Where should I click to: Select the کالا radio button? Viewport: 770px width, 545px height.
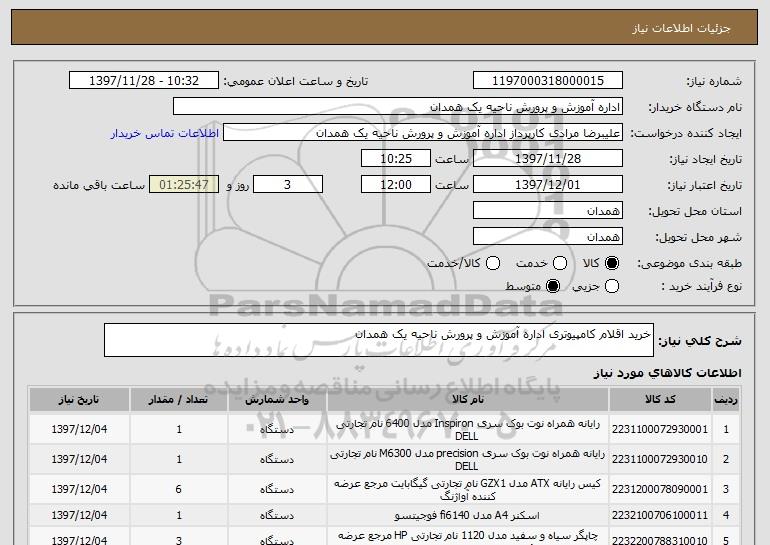coord(611,263)
